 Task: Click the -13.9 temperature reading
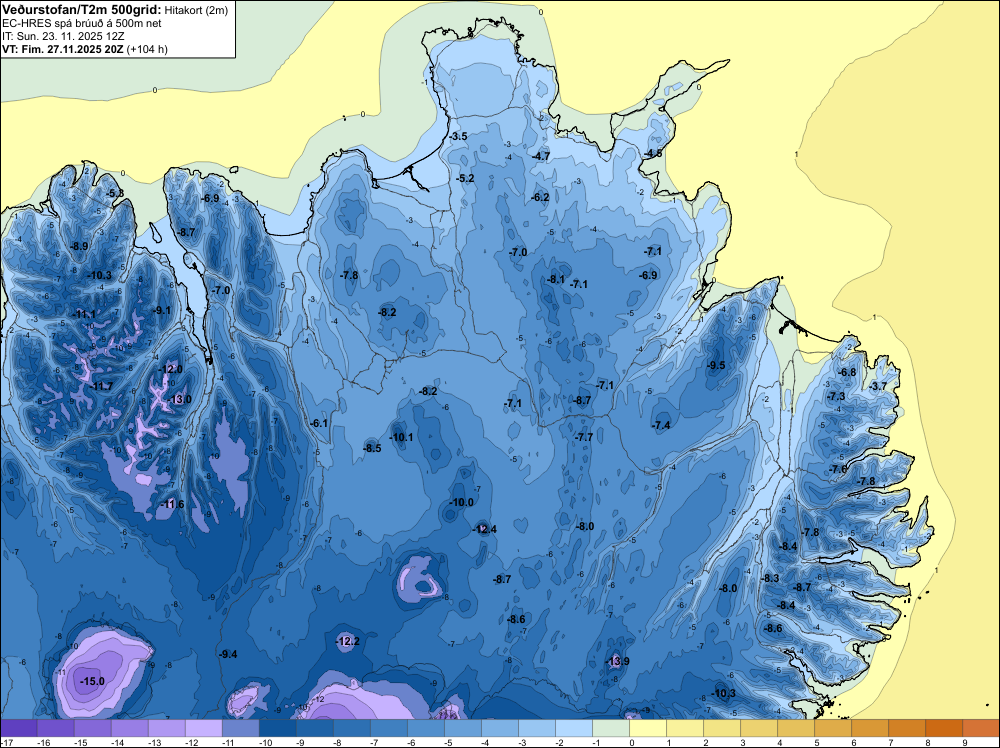coord(617,661)
